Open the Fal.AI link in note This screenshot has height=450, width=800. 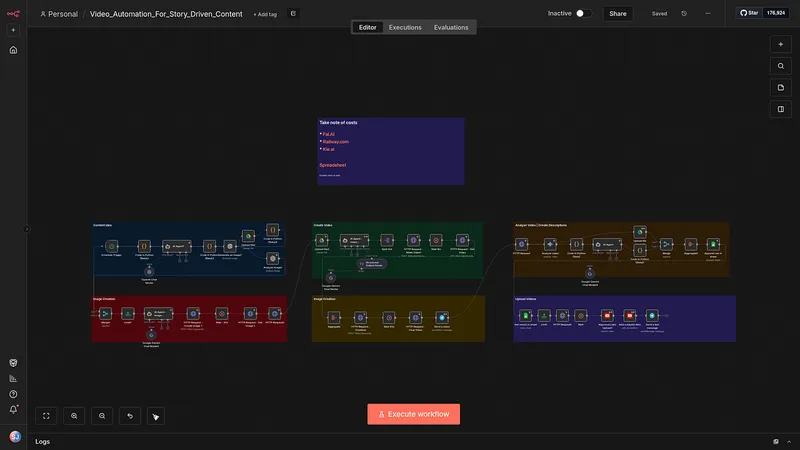(x=329, y=134)
